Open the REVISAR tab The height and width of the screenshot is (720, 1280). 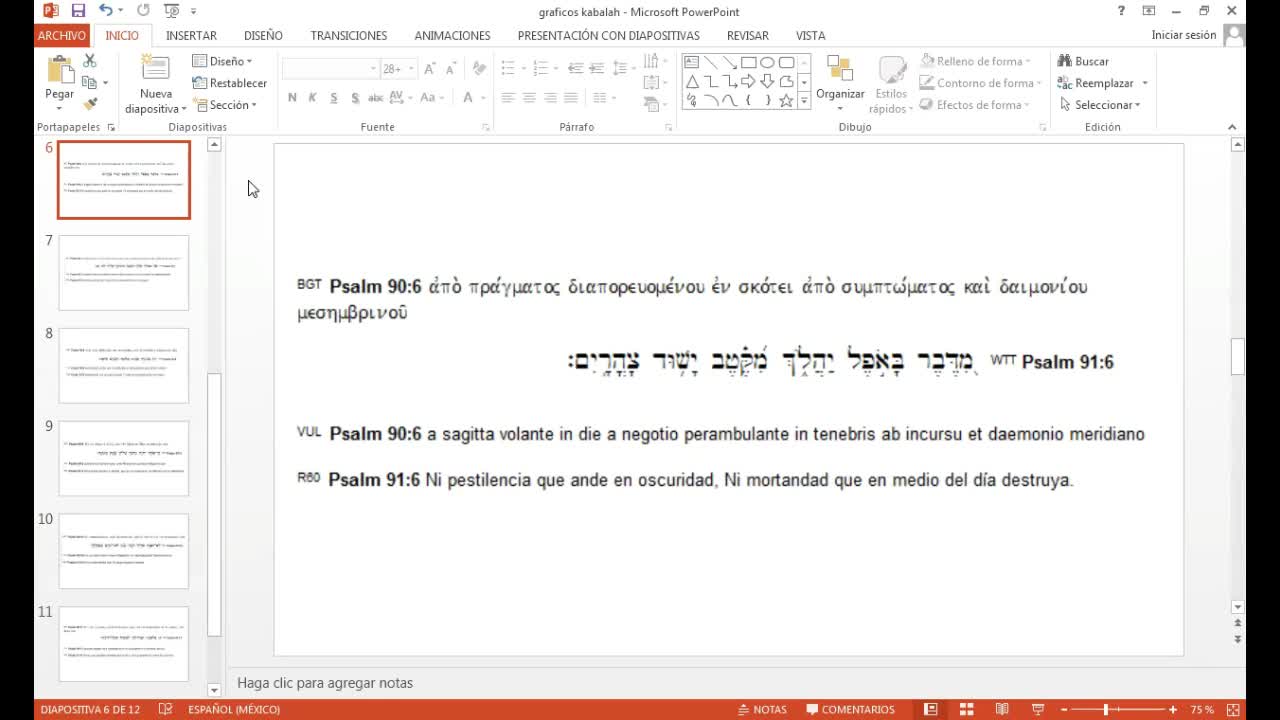point(748,35)
